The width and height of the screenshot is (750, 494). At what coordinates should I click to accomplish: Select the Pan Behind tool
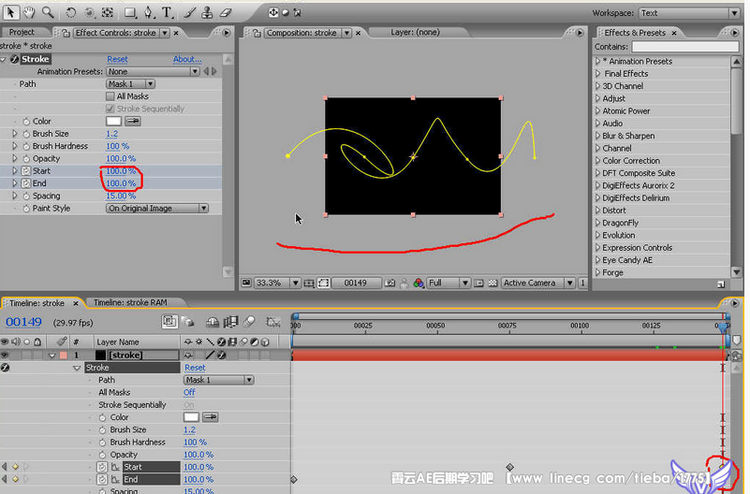tap(108, 12)
